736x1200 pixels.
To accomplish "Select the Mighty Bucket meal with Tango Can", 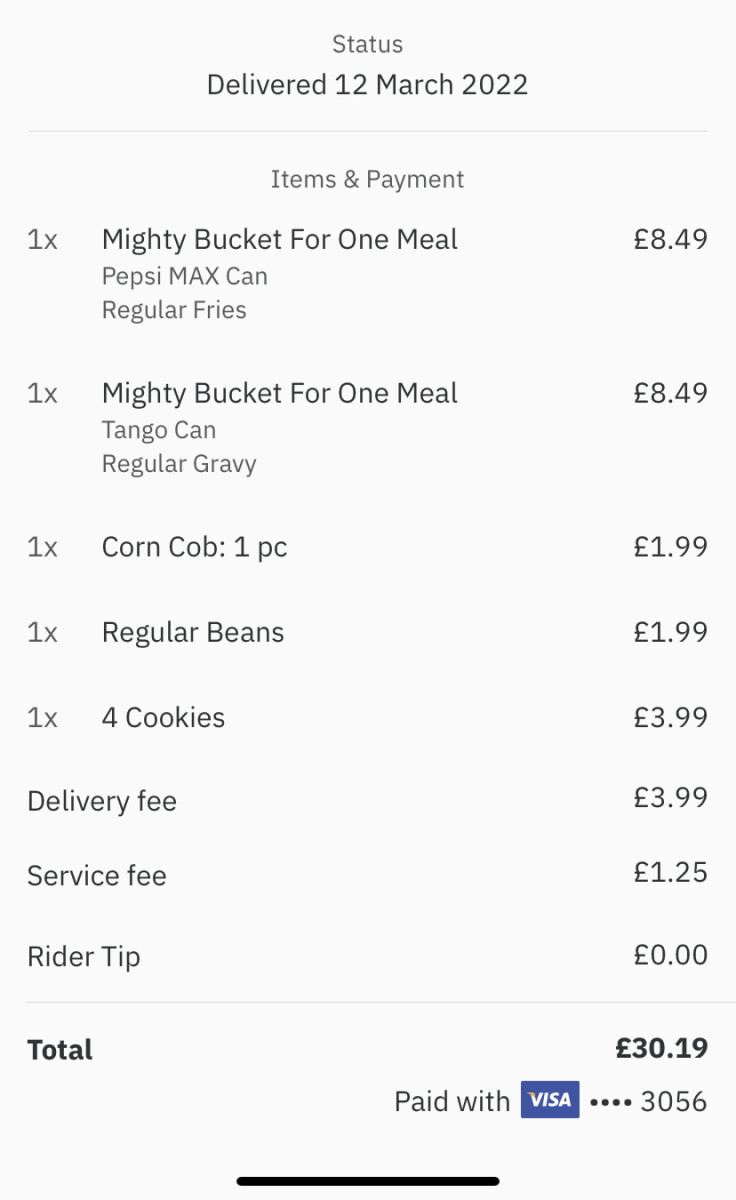I will [280, 393].
